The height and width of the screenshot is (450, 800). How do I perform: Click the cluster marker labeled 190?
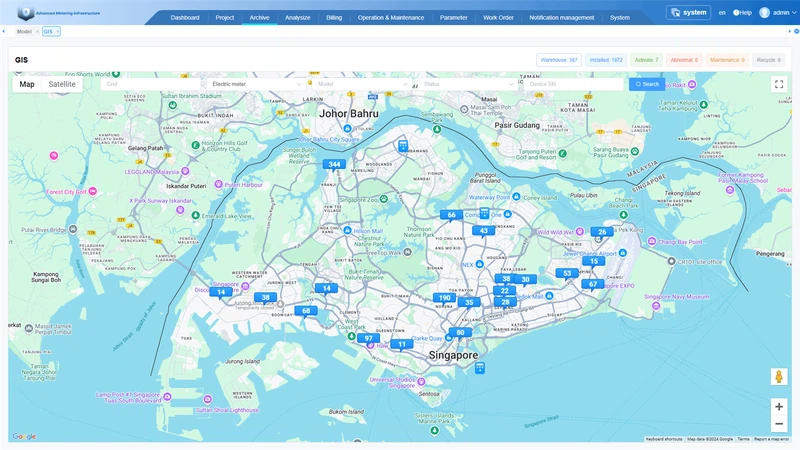pyautogui.click(x=444, y=298)
